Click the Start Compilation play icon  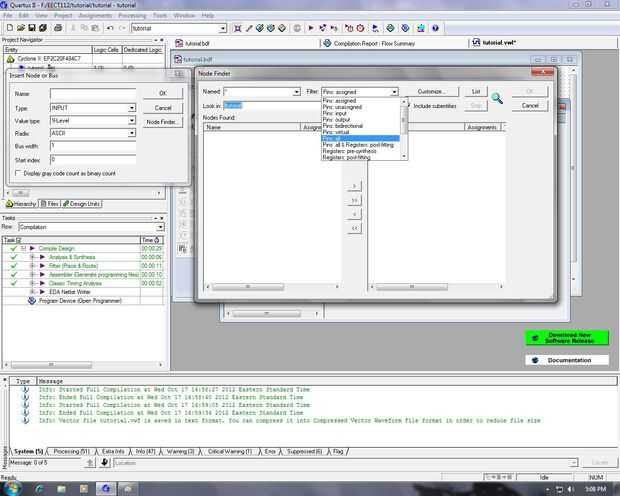(311, 28)
